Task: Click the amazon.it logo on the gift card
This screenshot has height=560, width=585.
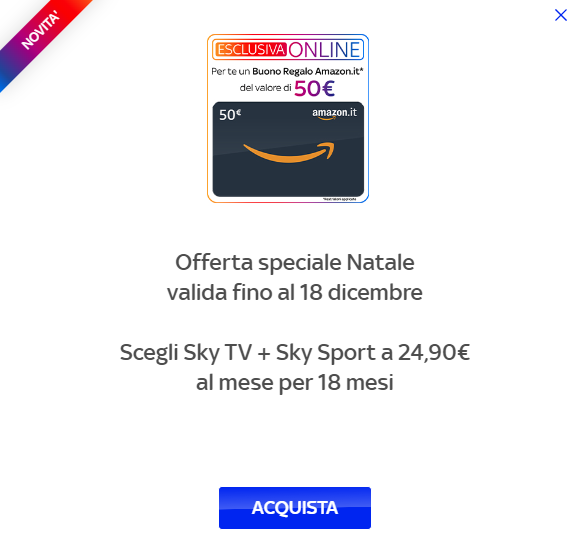Action: [334, 113]
